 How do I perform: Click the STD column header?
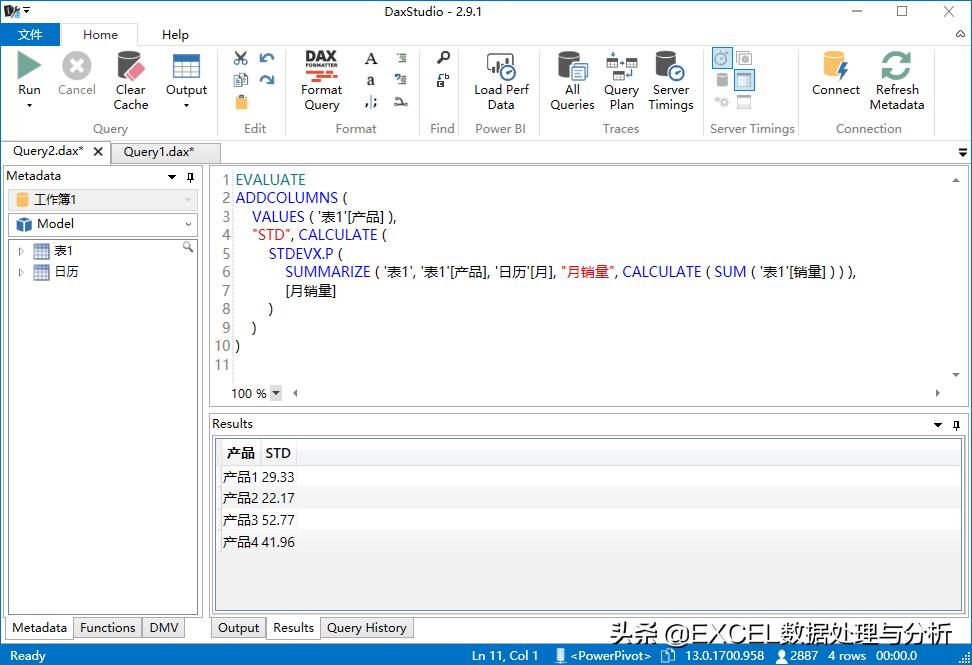(278, 453)
